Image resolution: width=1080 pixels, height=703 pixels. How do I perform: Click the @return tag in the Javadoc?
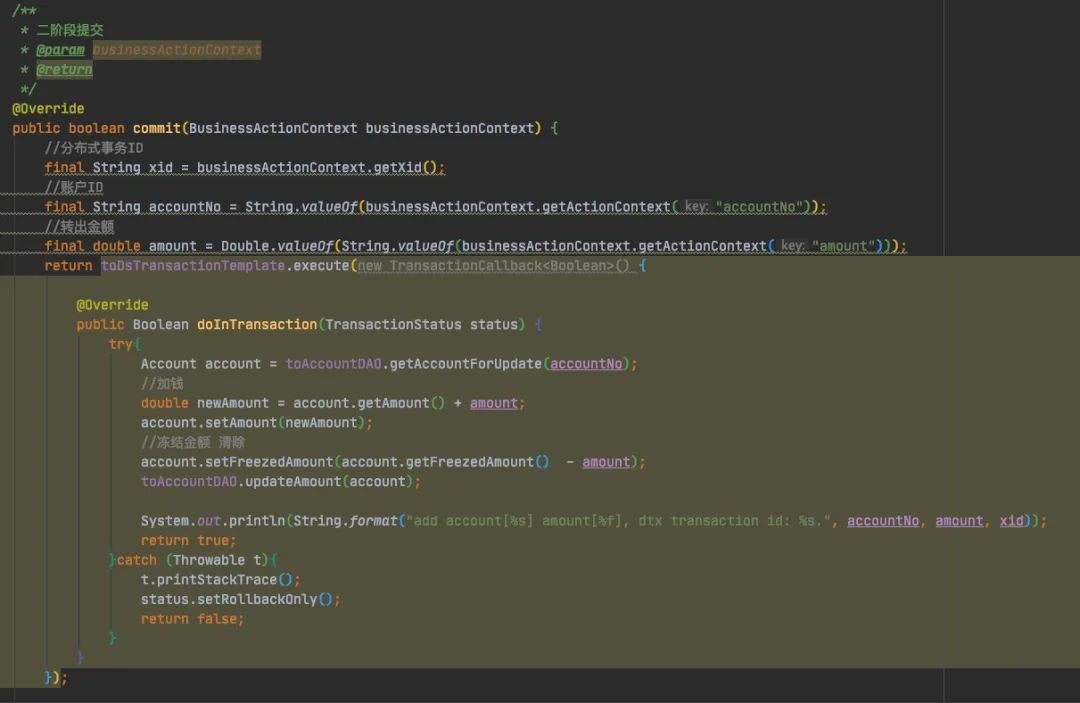click(x=64, y=69)
